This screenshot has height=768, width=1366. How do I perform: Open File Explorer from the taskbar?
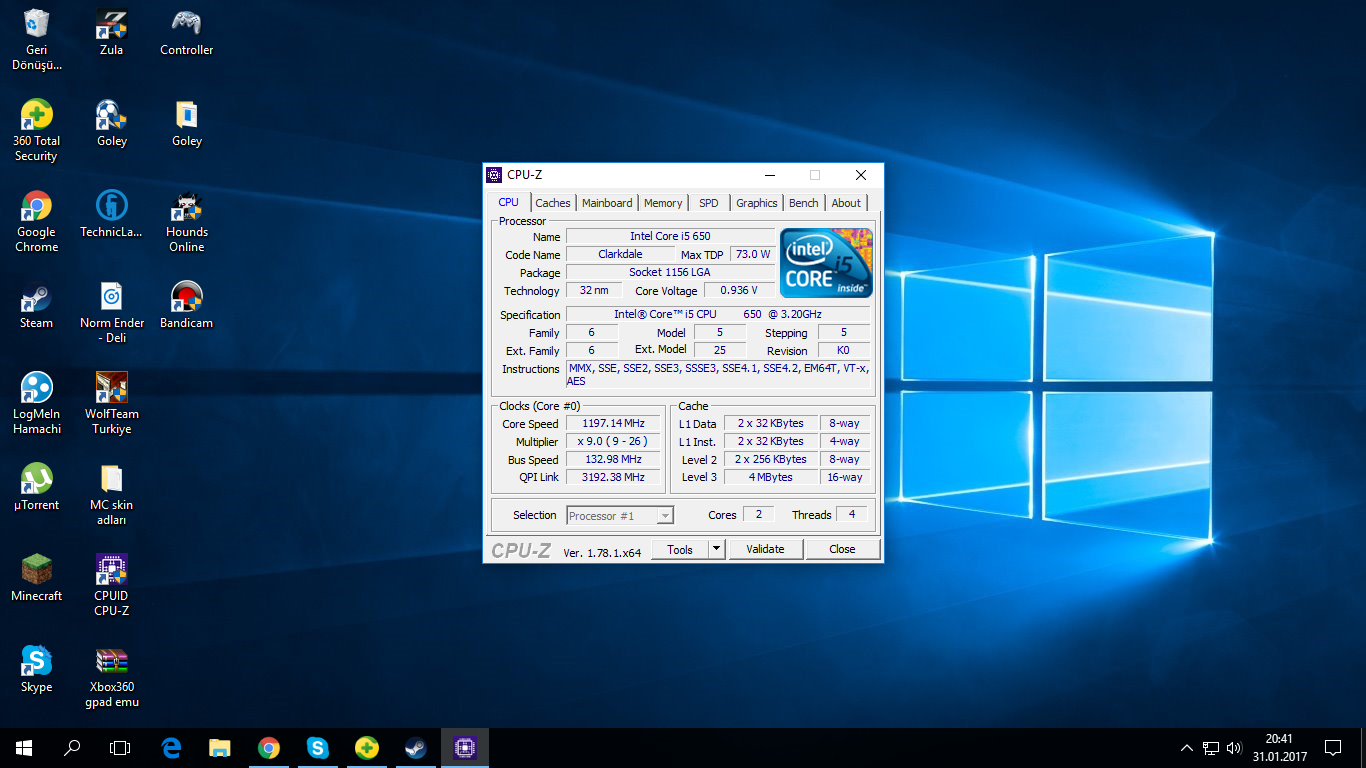(x=220, y=747)
